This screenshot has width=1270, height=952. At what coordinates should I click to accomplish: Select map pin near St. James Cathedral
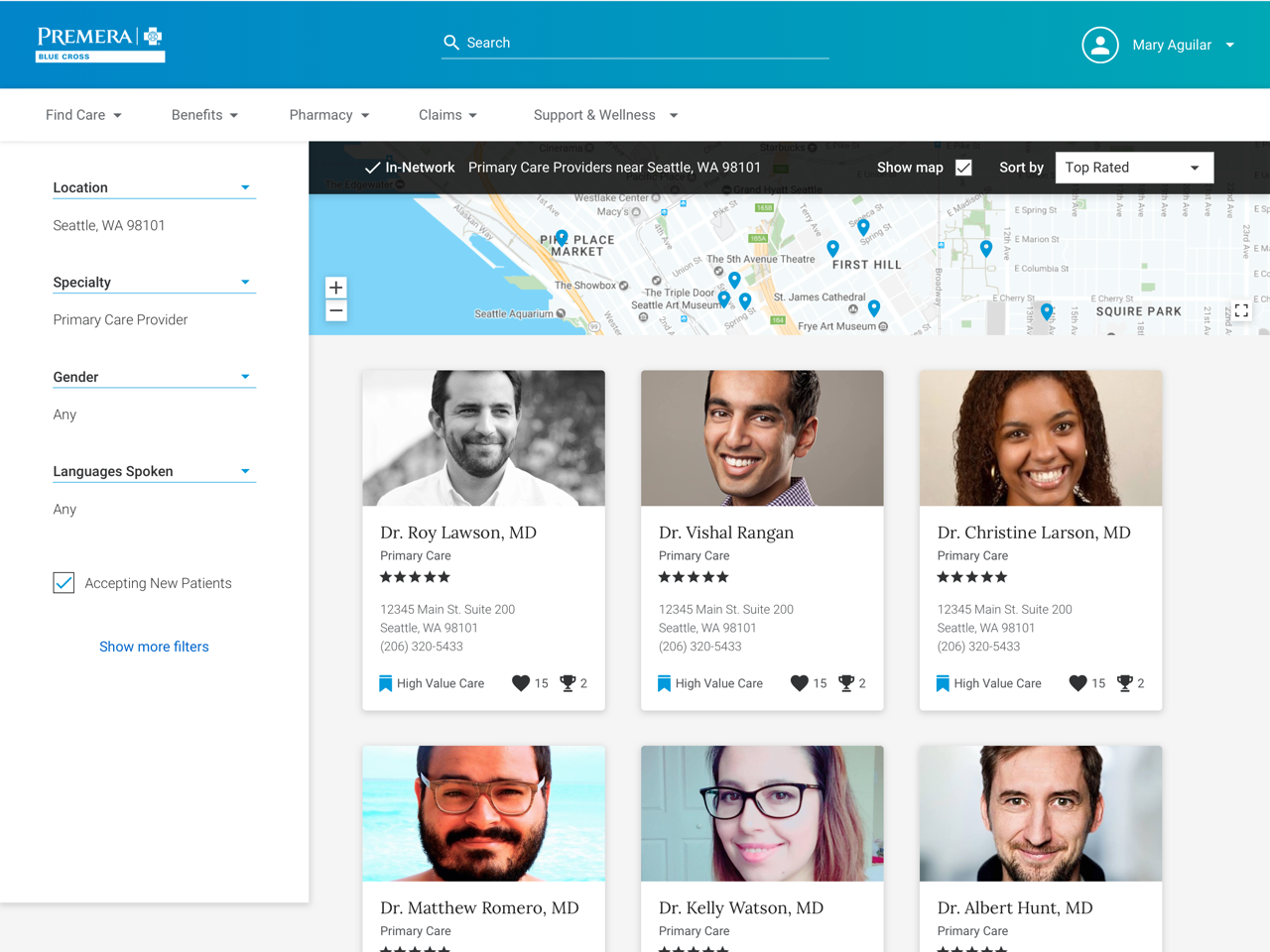click(x=874, y=308)
